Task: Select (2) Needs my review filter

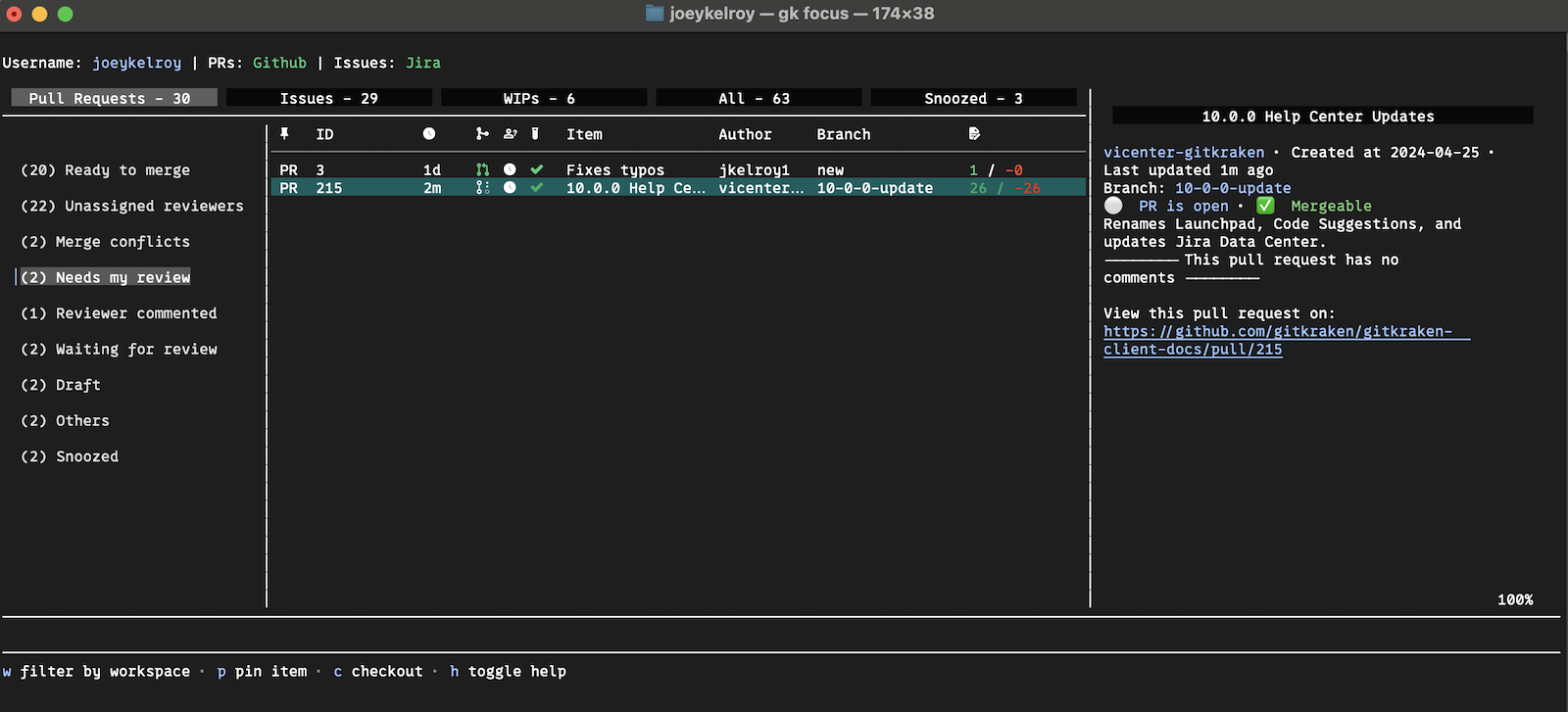Action: 106,277
